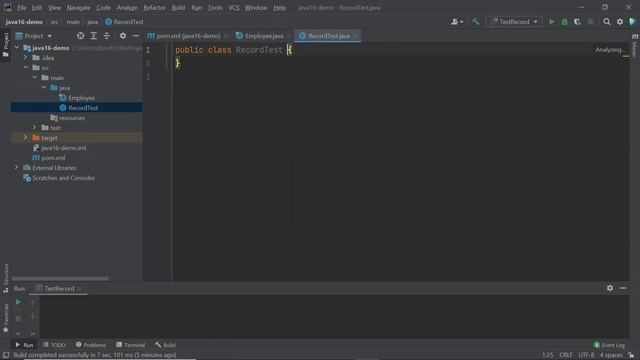This screenshot has width=640, height=360.
Task: Open IDE settings gear in top toolbar
Action: point(620,22)
